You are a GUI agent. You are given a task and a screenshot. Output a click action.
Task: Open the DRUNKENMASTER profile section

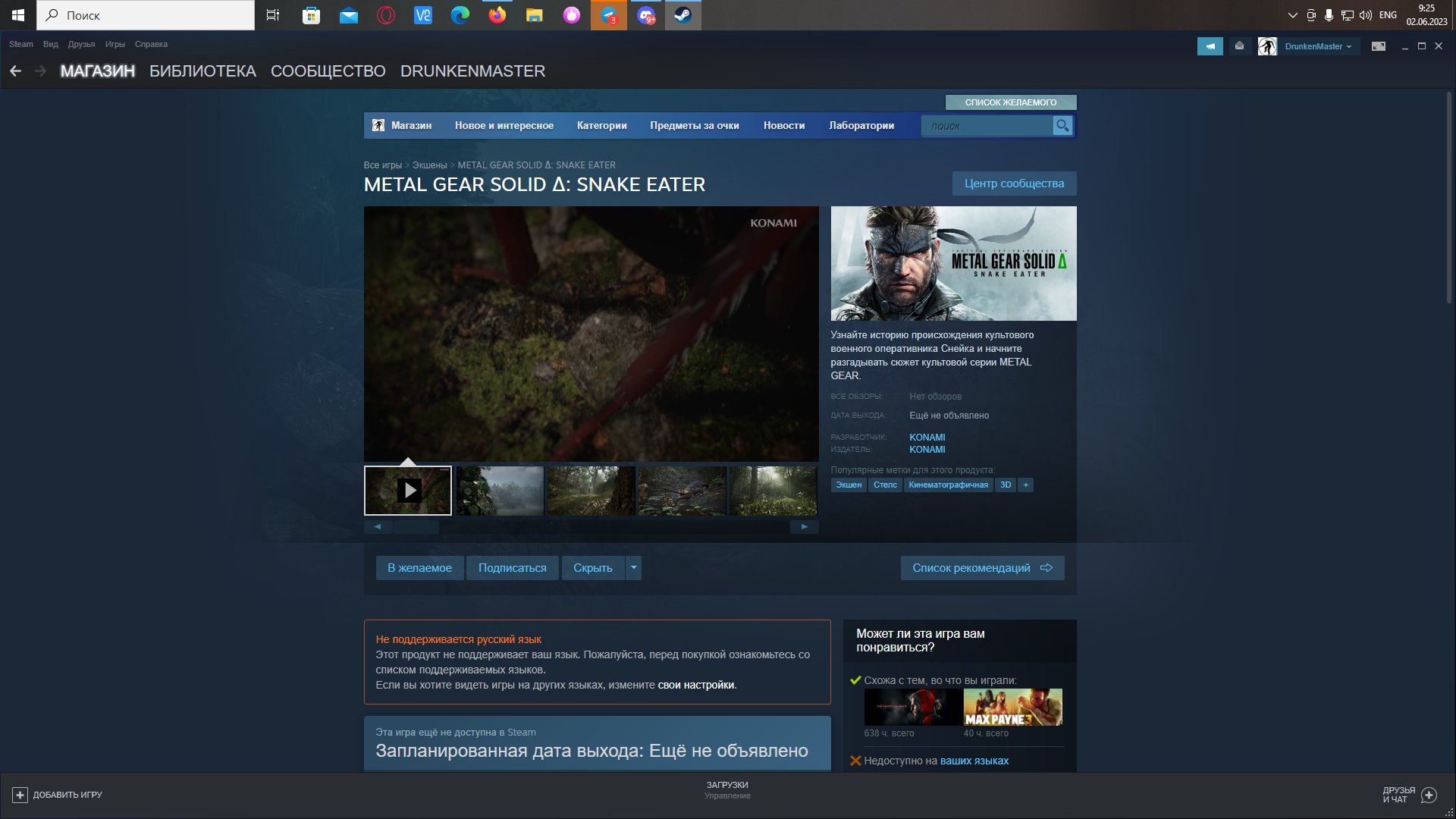472,71
